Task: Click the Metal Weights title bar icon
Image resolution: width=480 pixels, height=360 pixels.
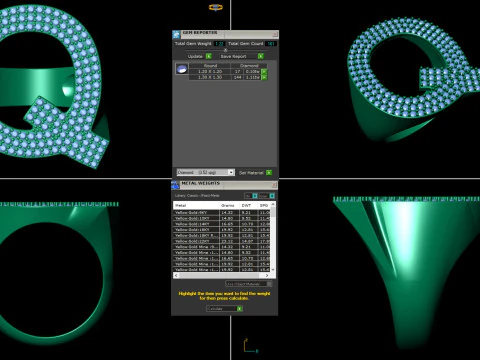Action: point(176,185)
